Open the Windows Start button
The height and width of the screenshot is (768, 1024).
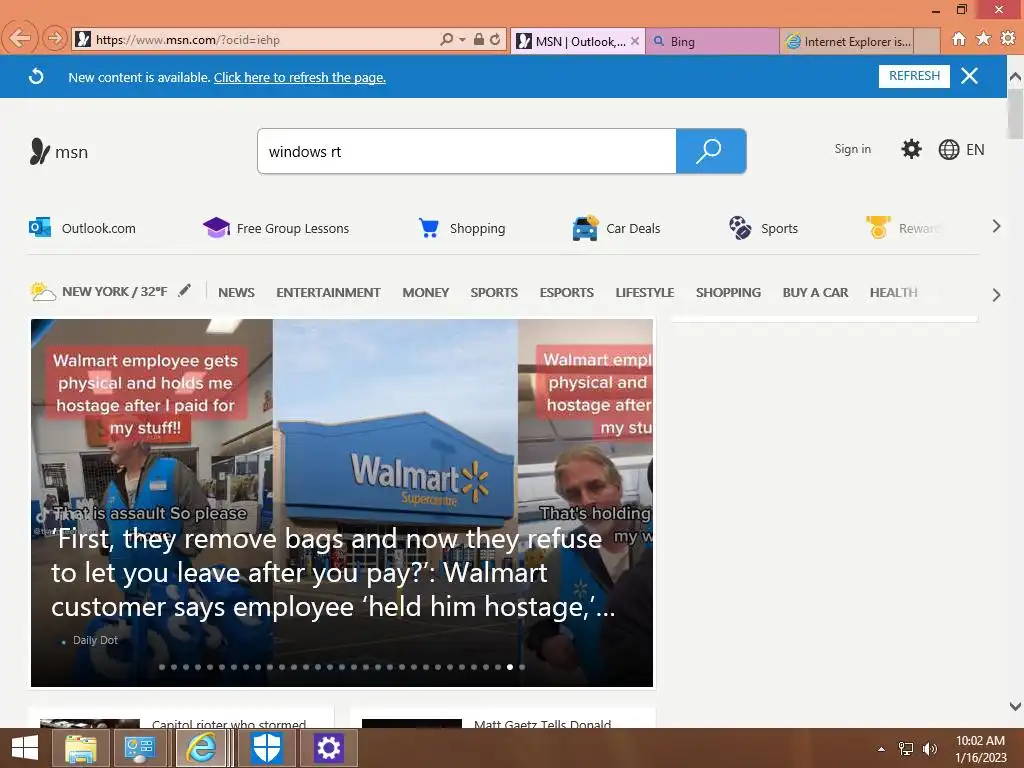coord(24,748)
